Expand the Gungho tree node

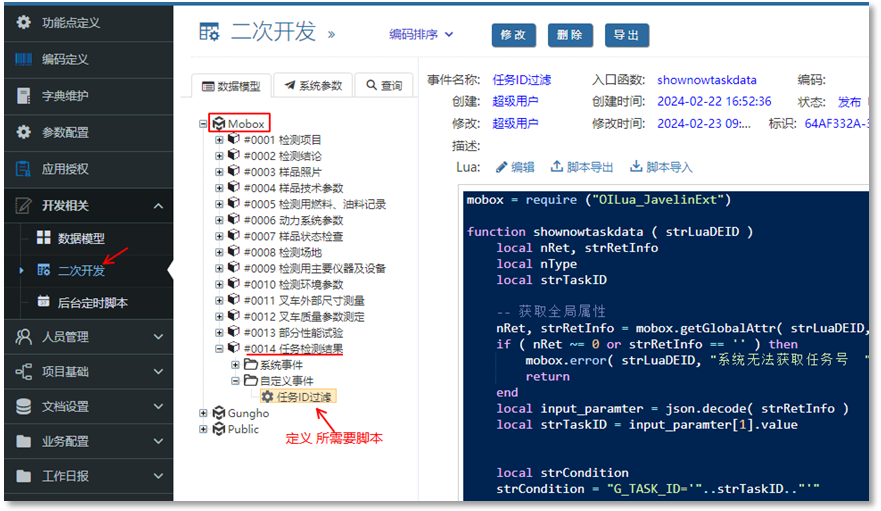(x=204, y=413)
